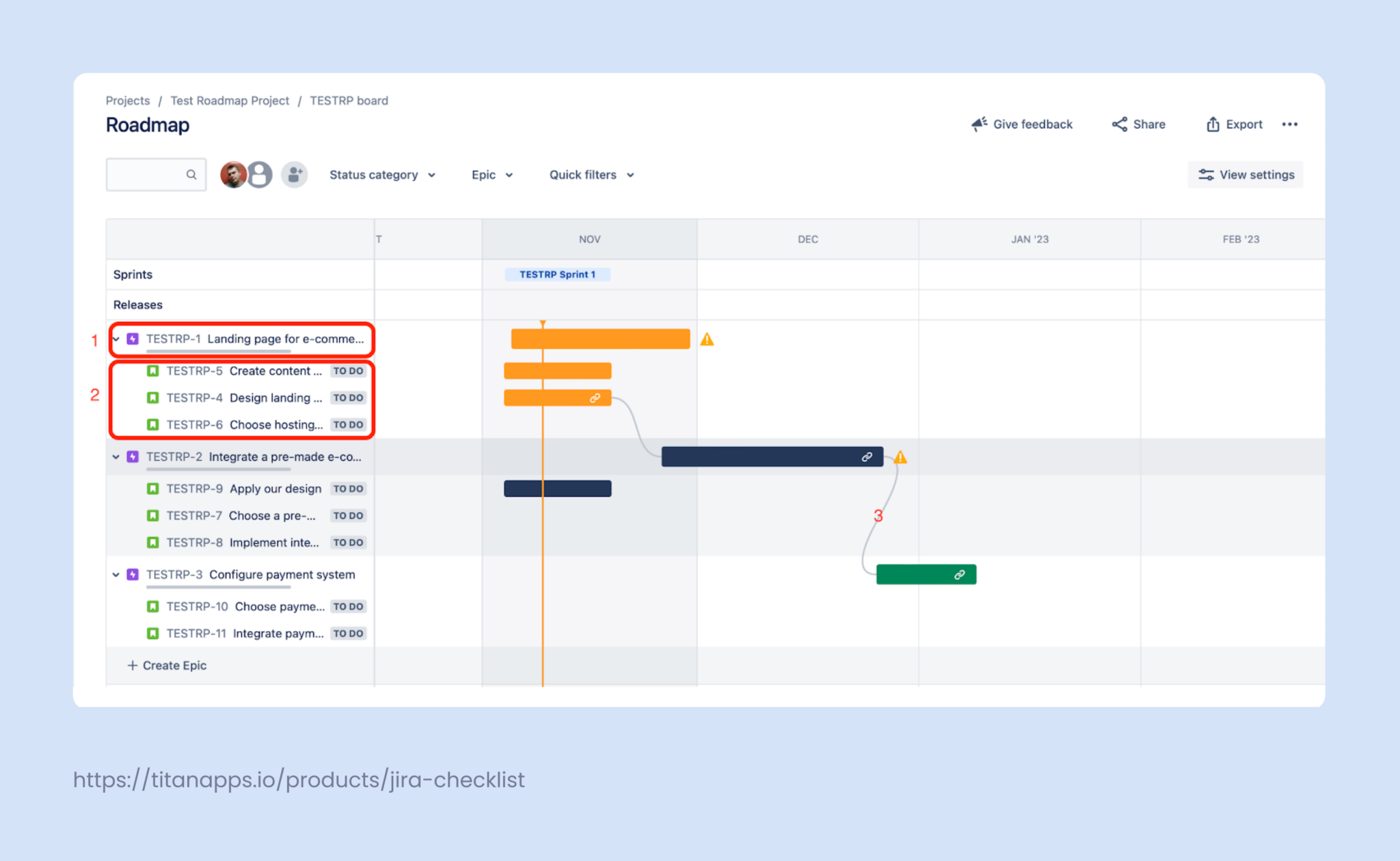This screenshot has height=861, width=1400.
Task: Click the Export icon
Action: point(1213,124)
